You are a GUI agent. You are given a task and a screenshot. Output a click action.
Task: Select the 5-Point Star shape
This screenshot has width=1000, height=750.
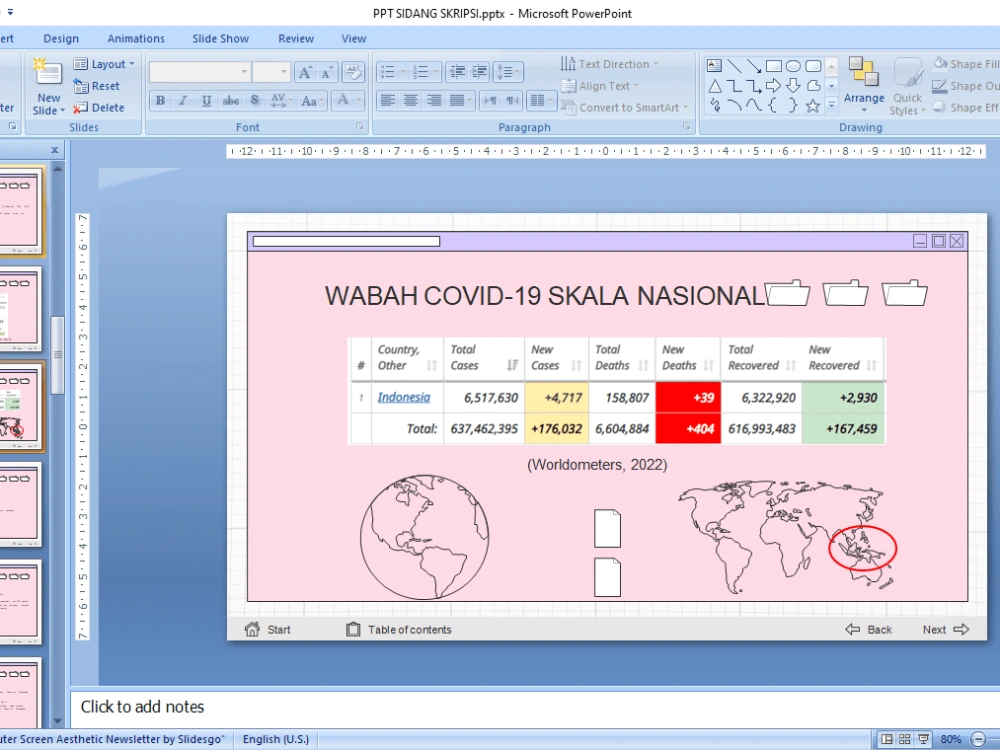(812, 106)
